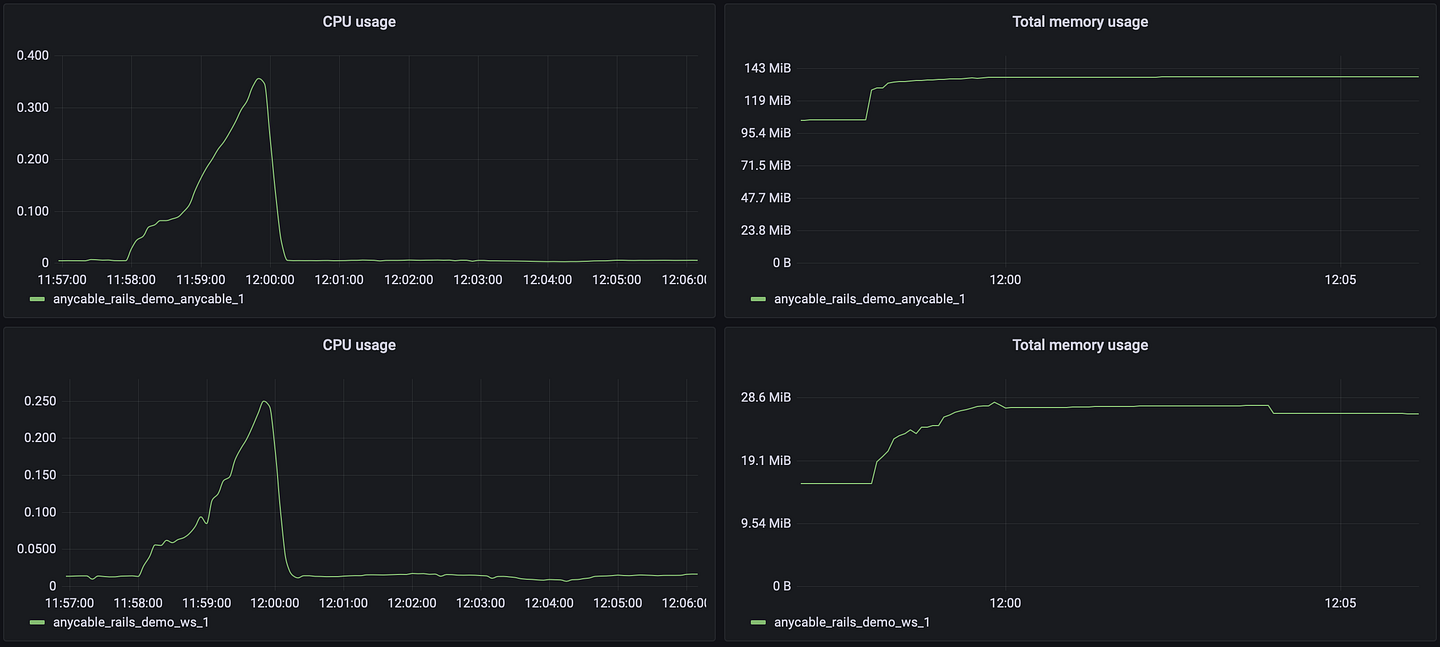Viewport: 1440px width, 647px height.
Task: Click the 47.7 MiB axis label
Action: (765, 198)
